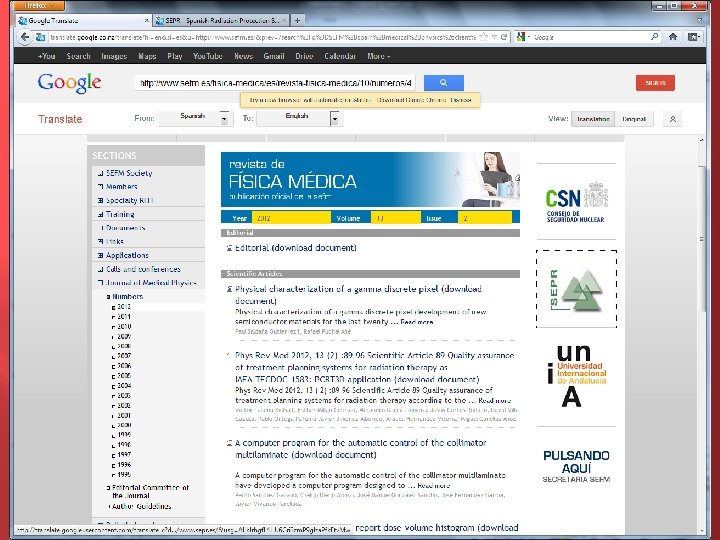
Task: Open the English target language dropdown
Action: tap(300, 118)
